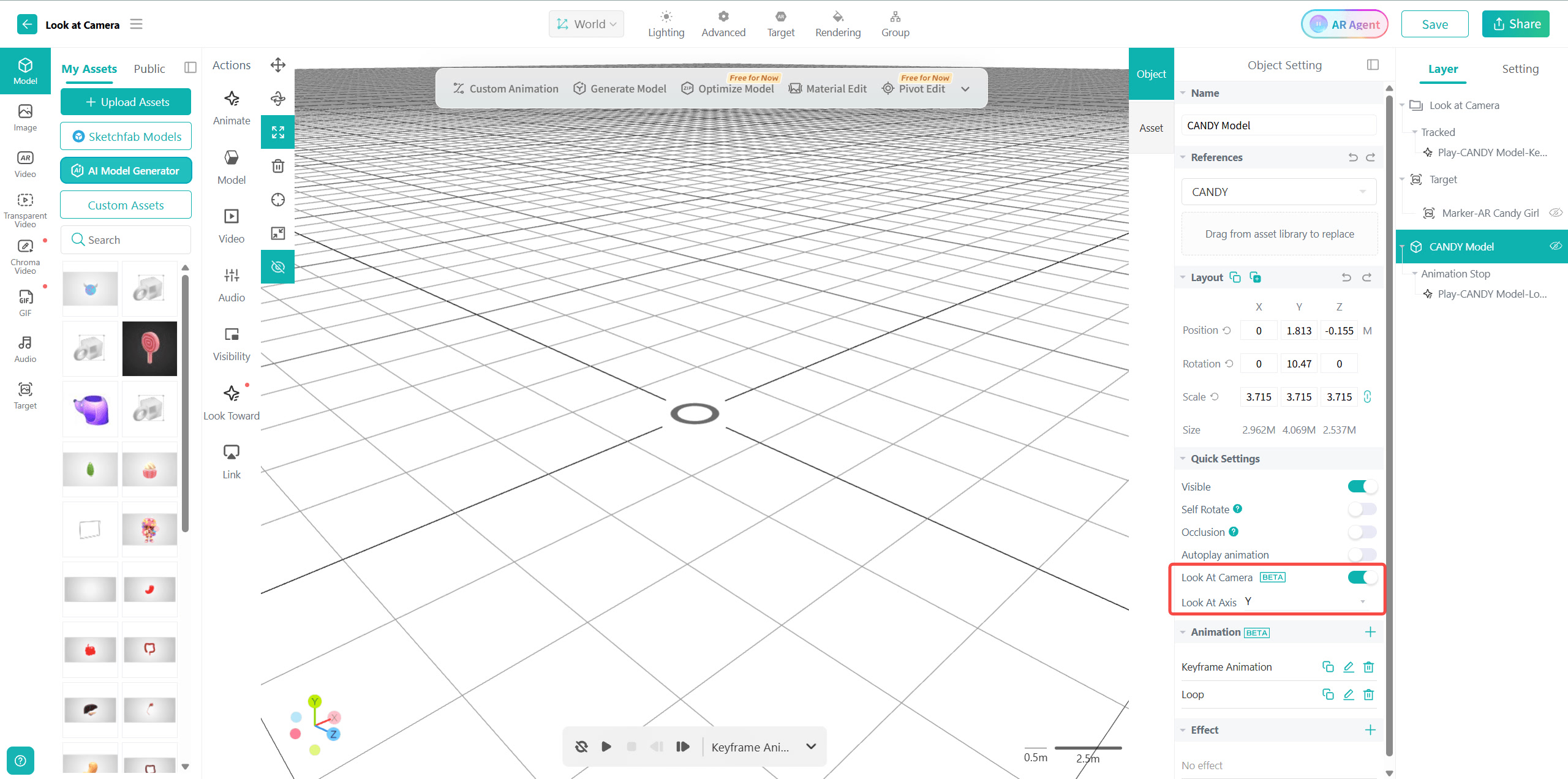
Task: Toggle the hide-eye viewport tool
Action: (278, 267)
